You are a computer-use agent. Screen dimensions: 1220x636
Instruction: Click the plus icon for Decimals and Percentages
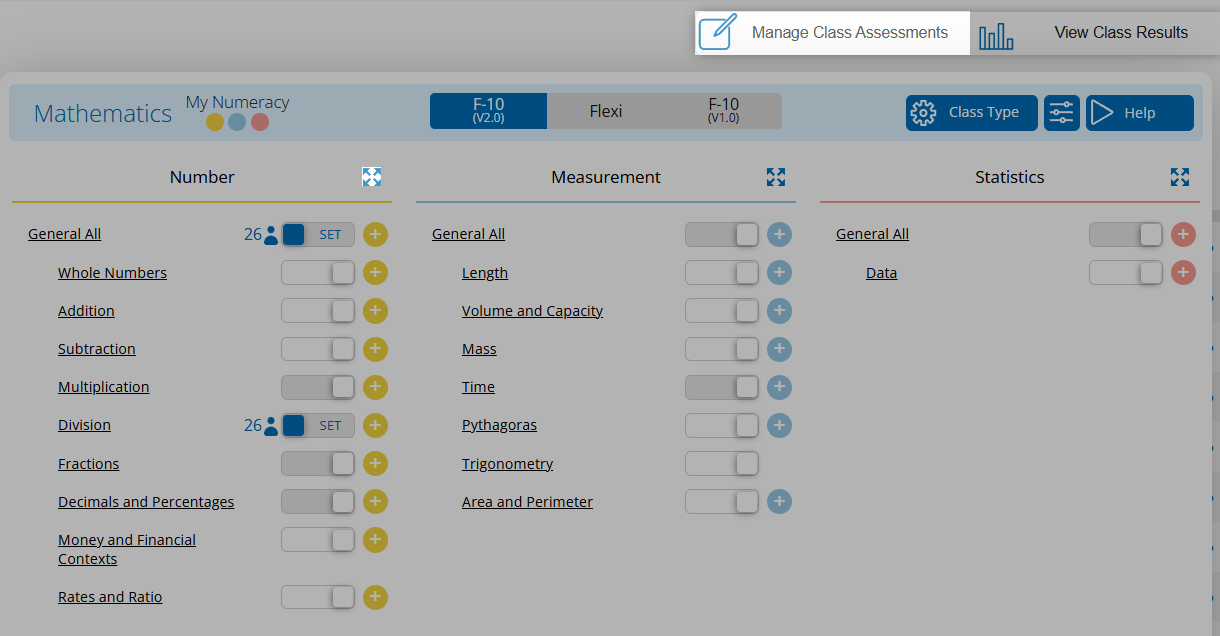375,502
